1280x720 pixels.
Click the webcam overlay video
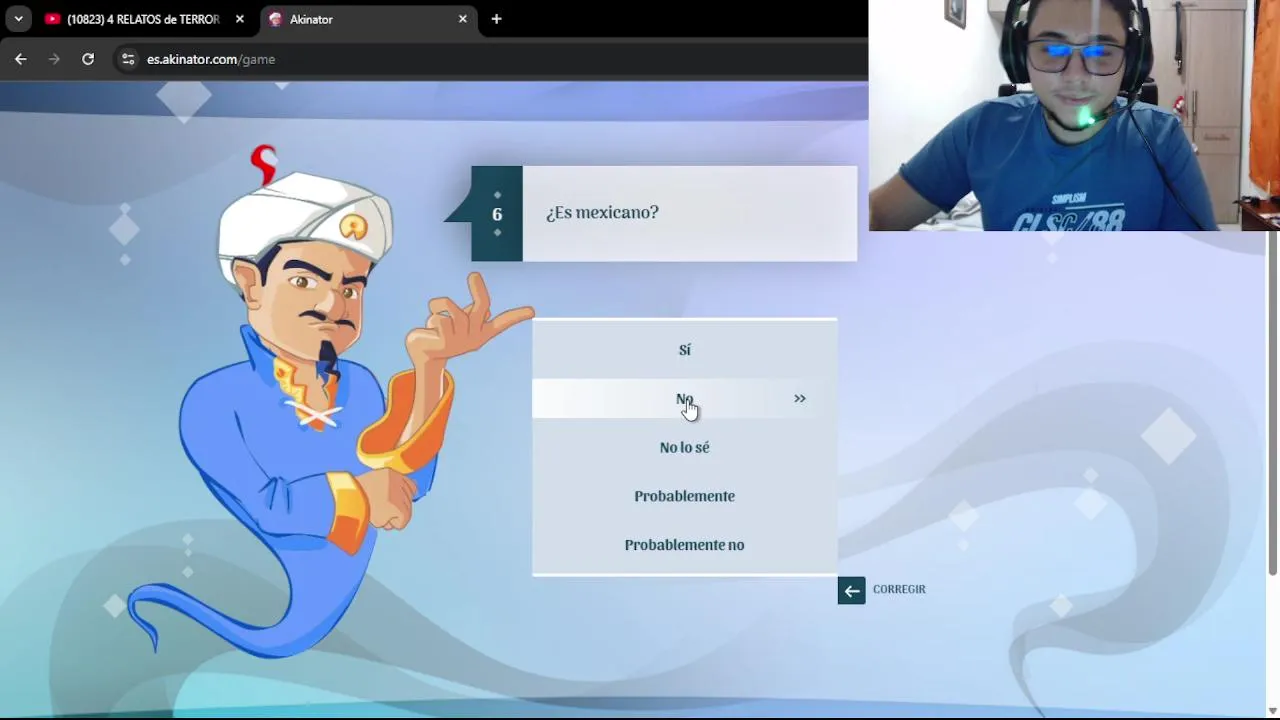pos(1074,115)
